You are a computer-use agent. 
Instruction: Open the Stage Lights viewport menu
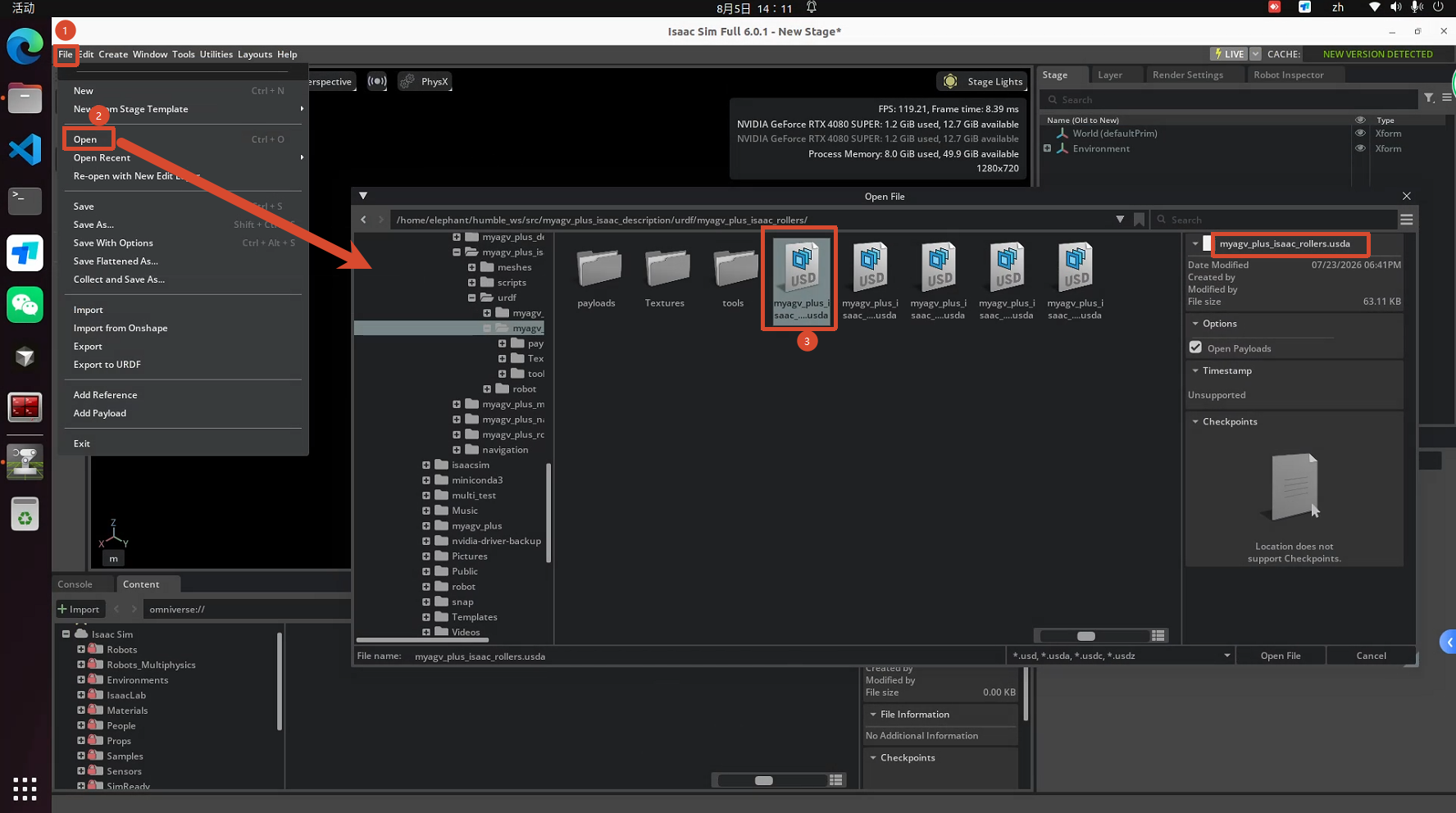[x=982, y=81]
